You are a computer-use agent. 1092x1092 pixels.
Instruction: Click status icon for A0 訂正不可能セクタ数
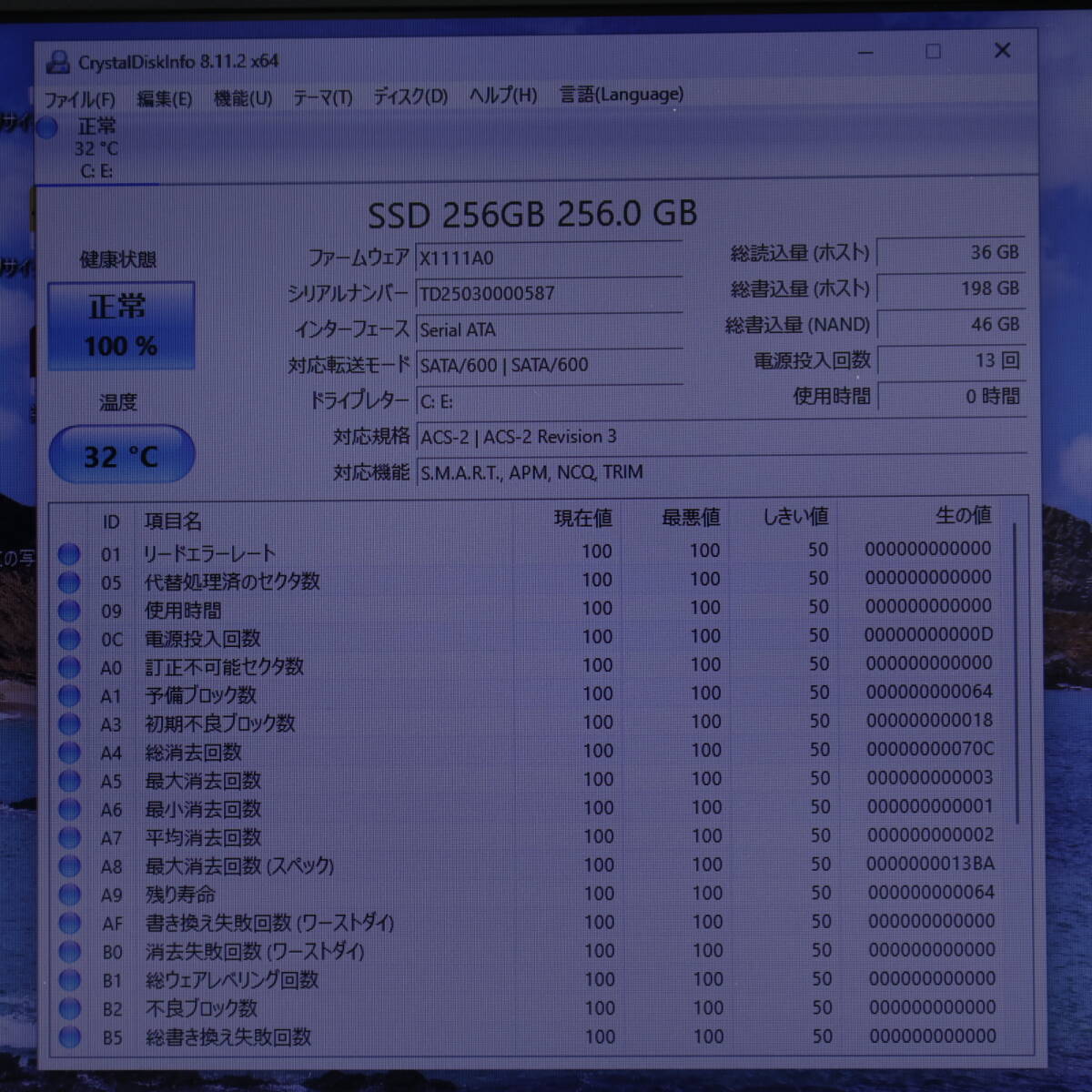coord(69,668)
